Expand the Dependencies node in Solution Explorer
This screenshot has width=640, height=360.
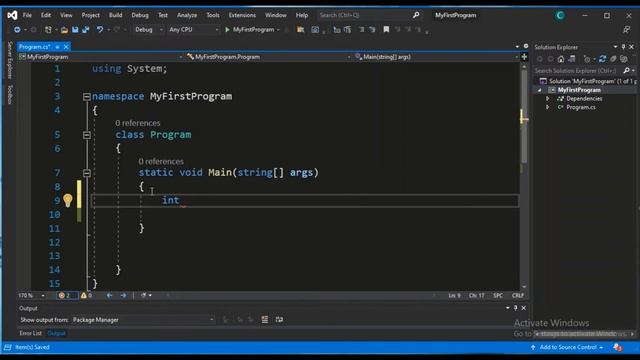(x=548, y=99)
